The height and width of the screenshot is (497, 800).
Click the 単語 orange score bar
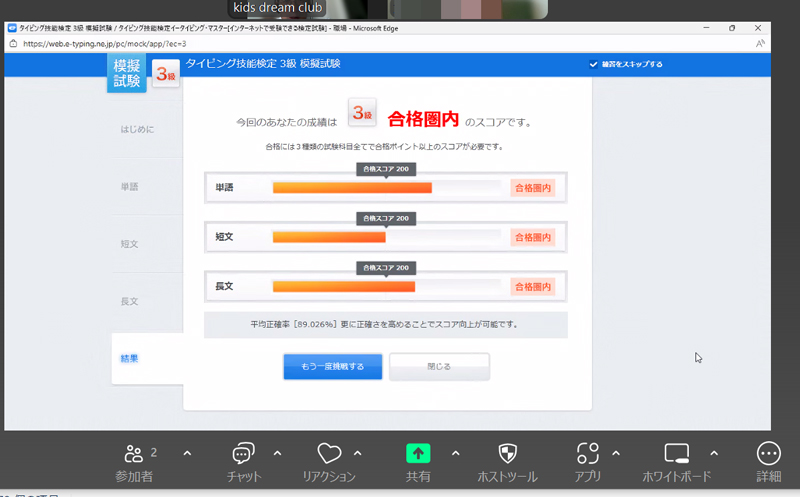352,188
